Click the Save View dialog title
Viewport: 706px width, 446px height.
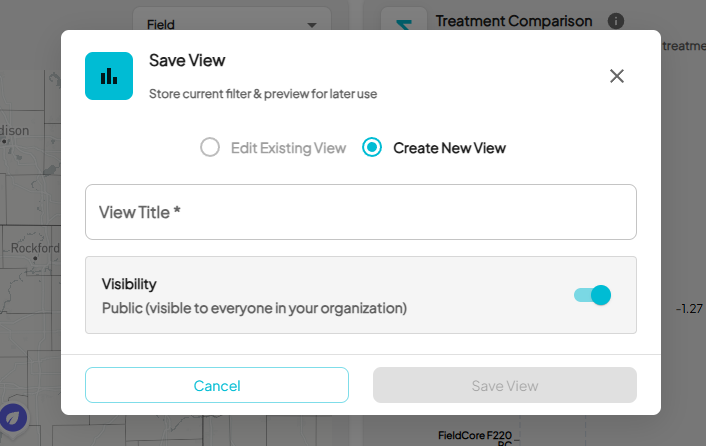click(x=187, y=60)
